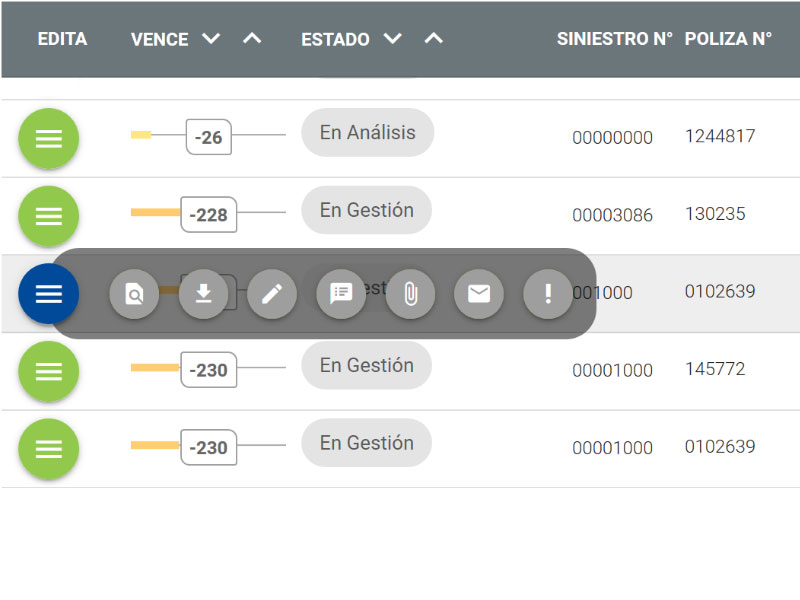Click the En Análisis status chip

pyautogui.click(x=367, y=133)
